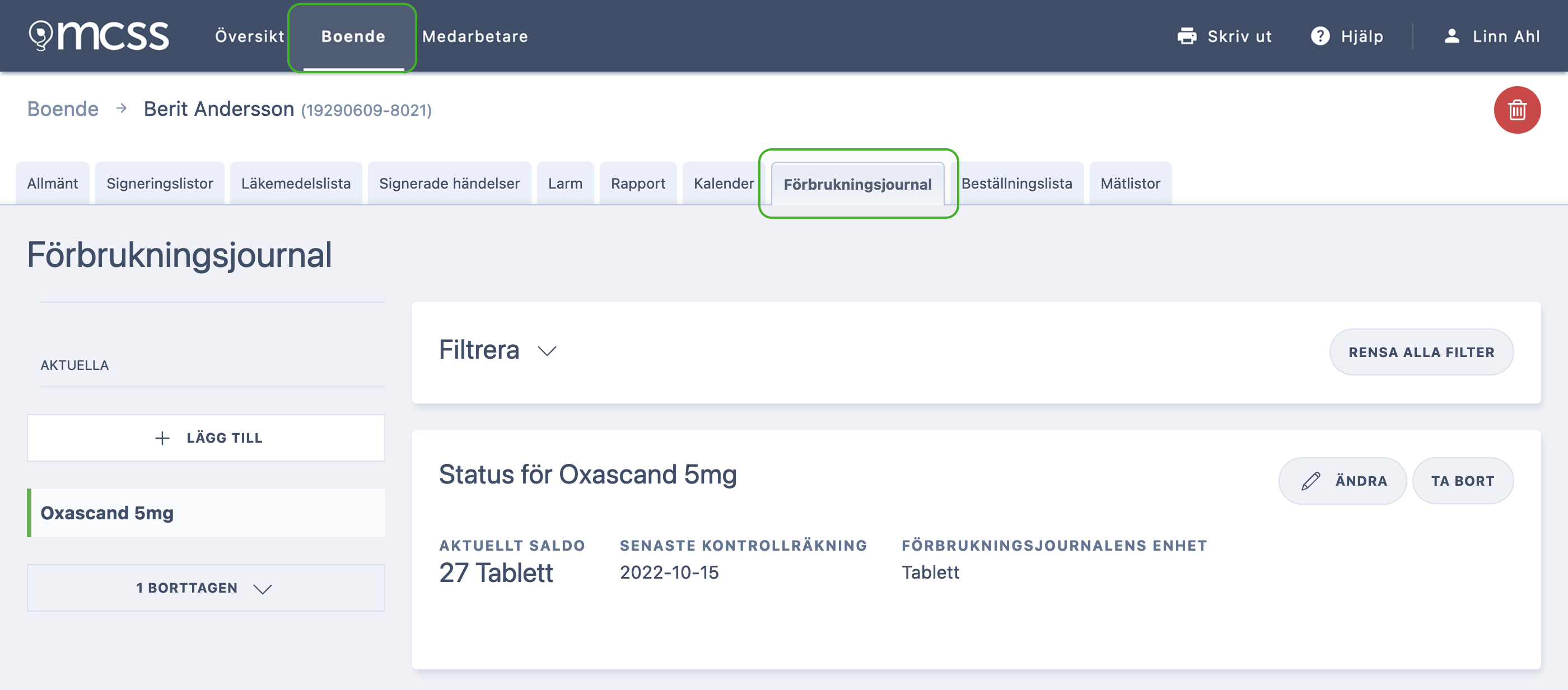Click the Rensa alla filter button

coord(1421,353)
